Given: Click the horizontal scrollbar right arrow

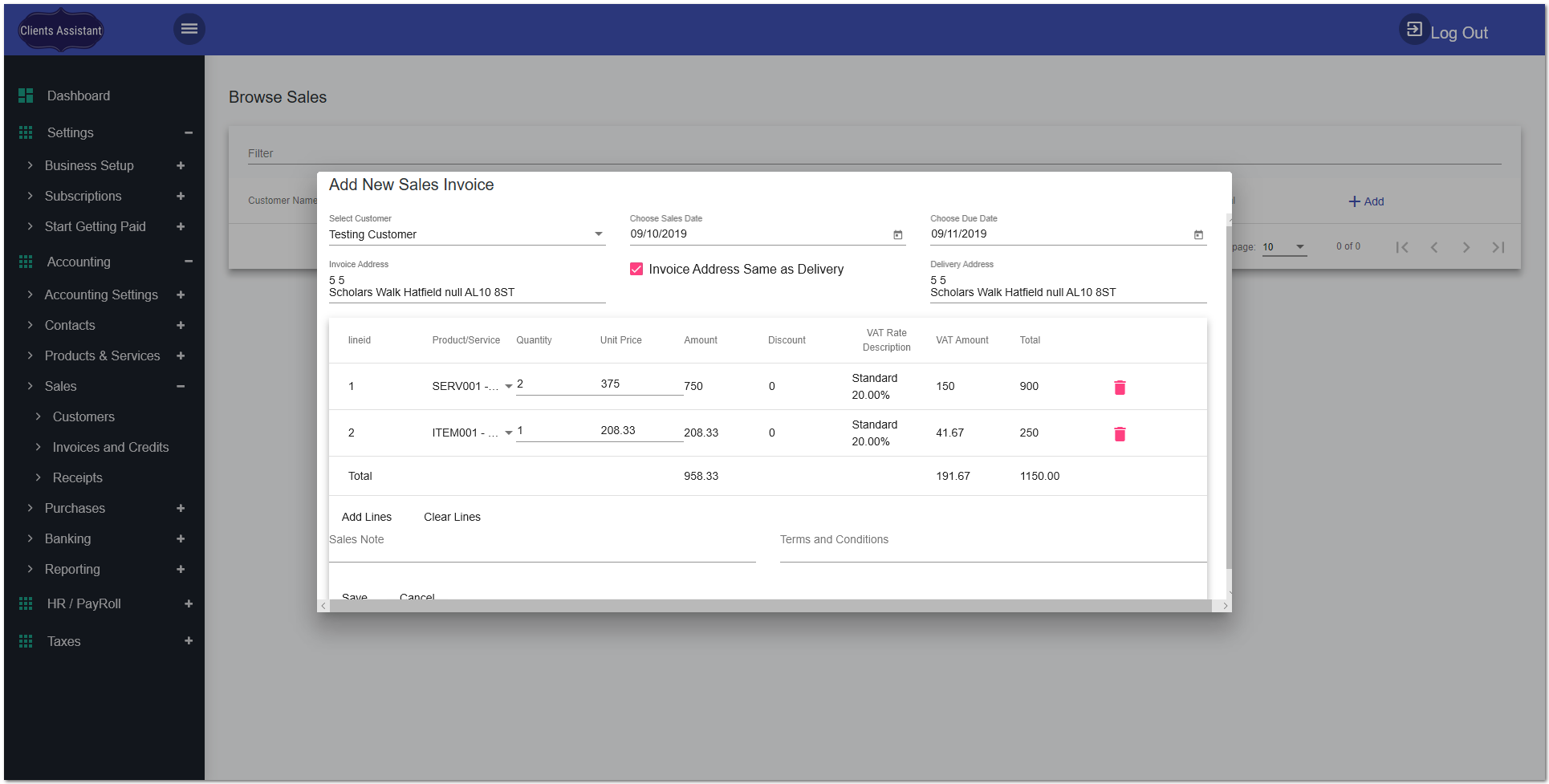Looking at the screenshot, I should click(x=1225, y=606).
